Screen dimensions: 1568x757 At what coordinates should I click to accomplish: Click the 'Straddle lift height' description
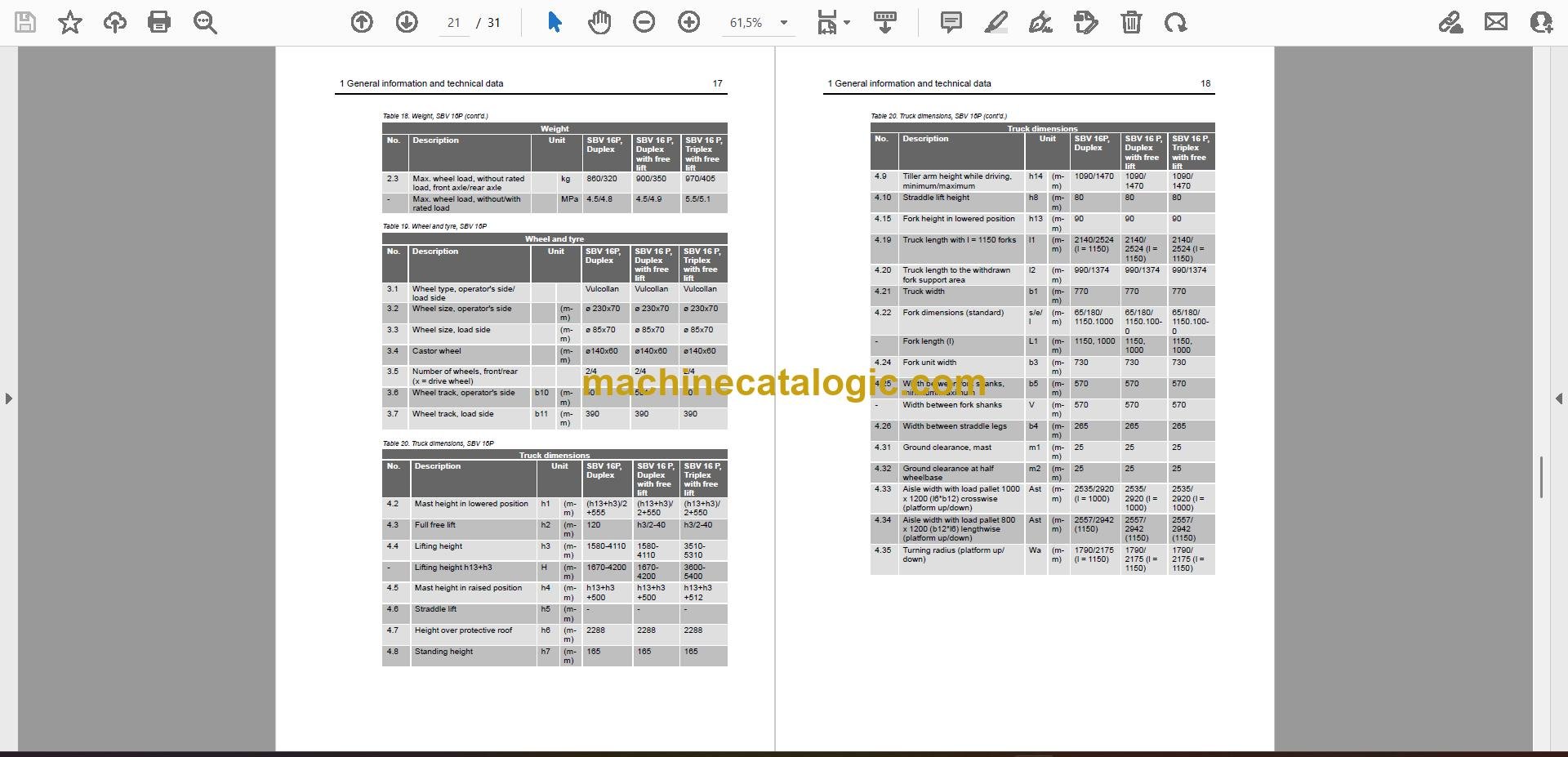936,198
